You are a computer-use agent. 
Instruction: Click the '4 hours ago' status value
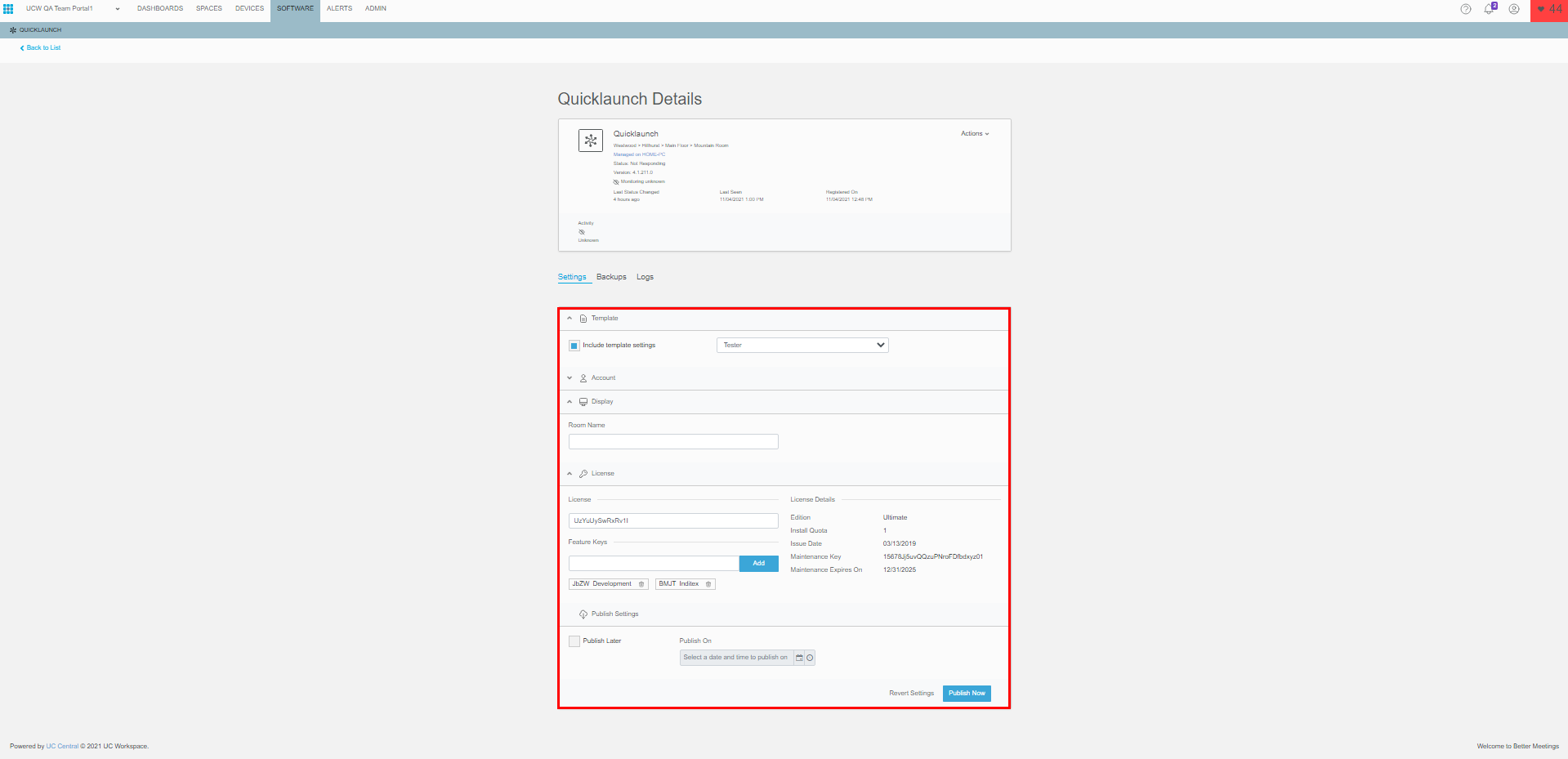(627, 199)
